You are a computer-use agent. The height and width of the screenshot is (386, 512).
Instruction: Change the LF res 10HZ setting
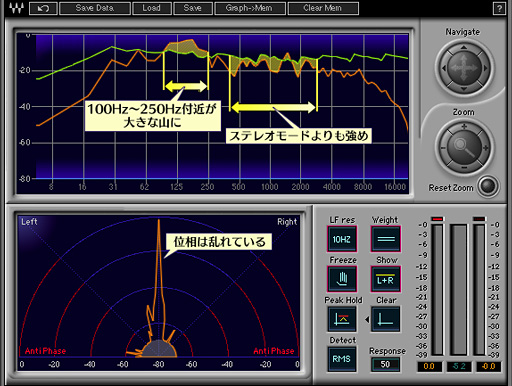tap(342, 239)
